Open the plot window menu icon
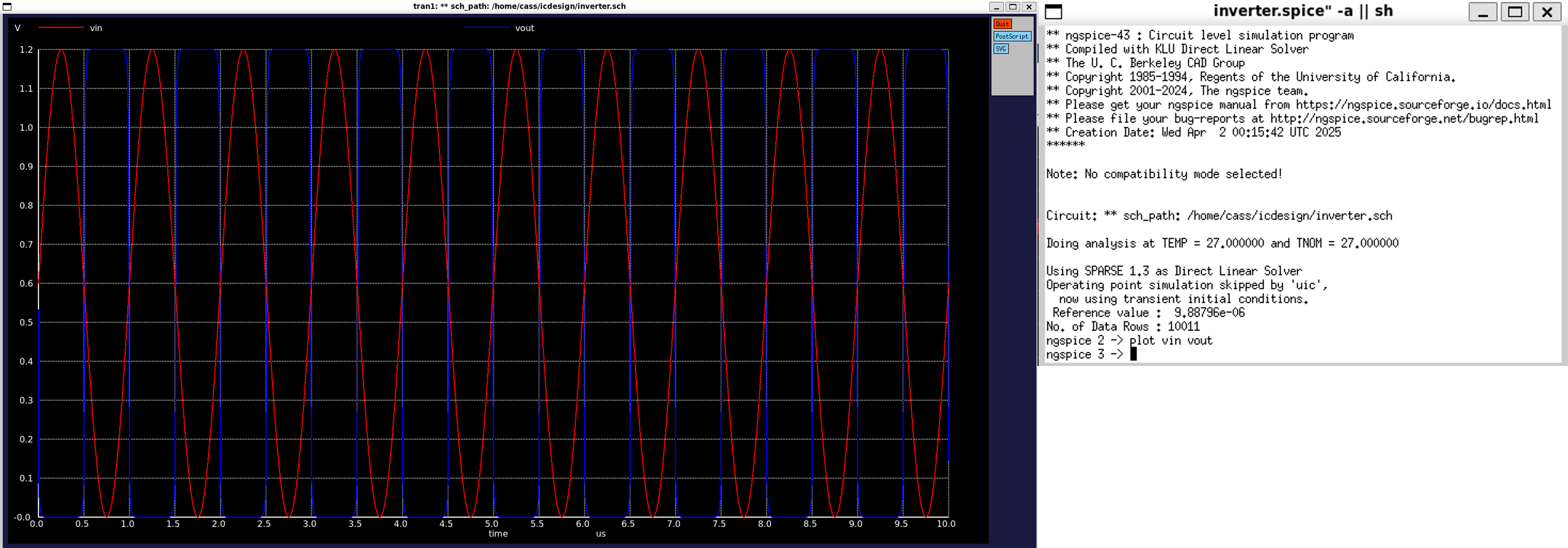This screenshot has width=1568, height=548. click(7, 7)
